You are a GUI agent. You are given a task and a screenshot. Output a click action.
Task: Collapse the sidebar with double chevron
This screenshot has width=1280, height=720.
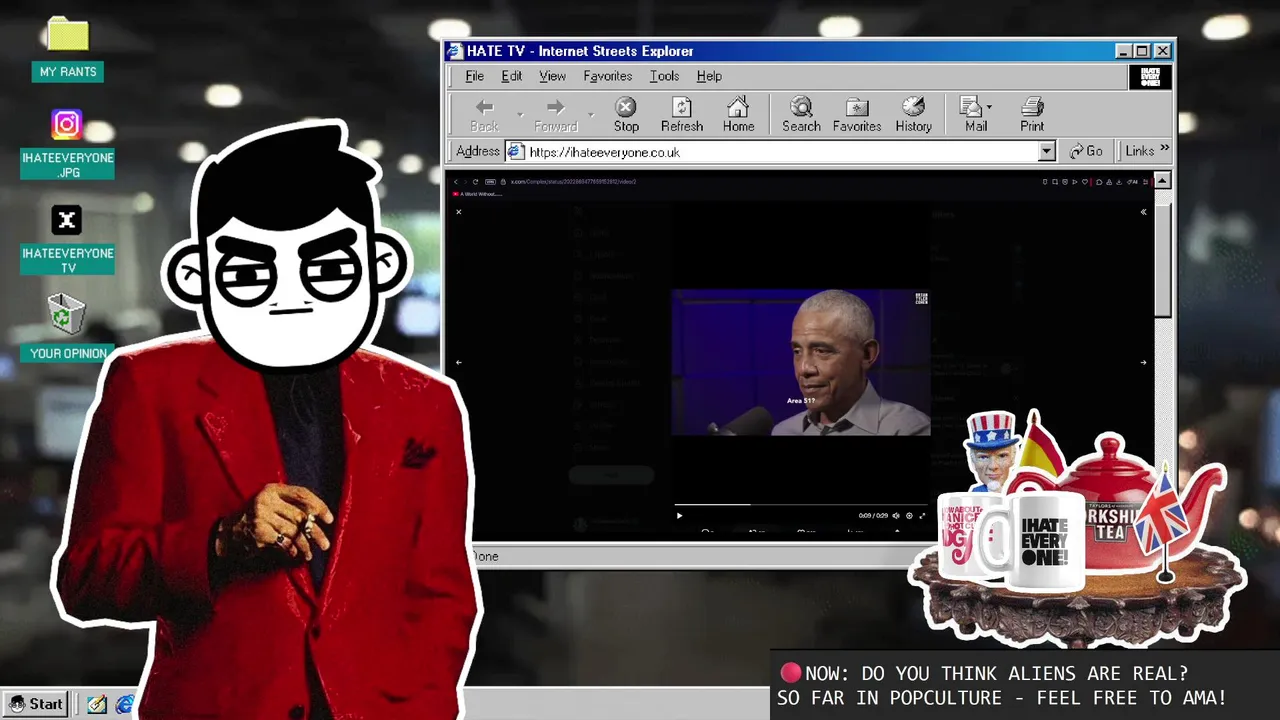1143,211
